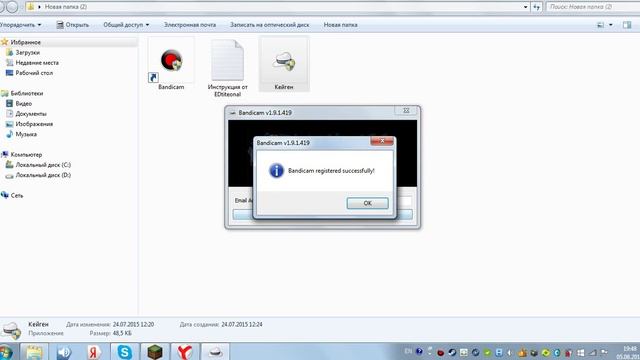Image resolution: width=640 pixels, height=360 pixels.
Task: Click the address bar path Новая папка (2)
Action: point(66,7)
